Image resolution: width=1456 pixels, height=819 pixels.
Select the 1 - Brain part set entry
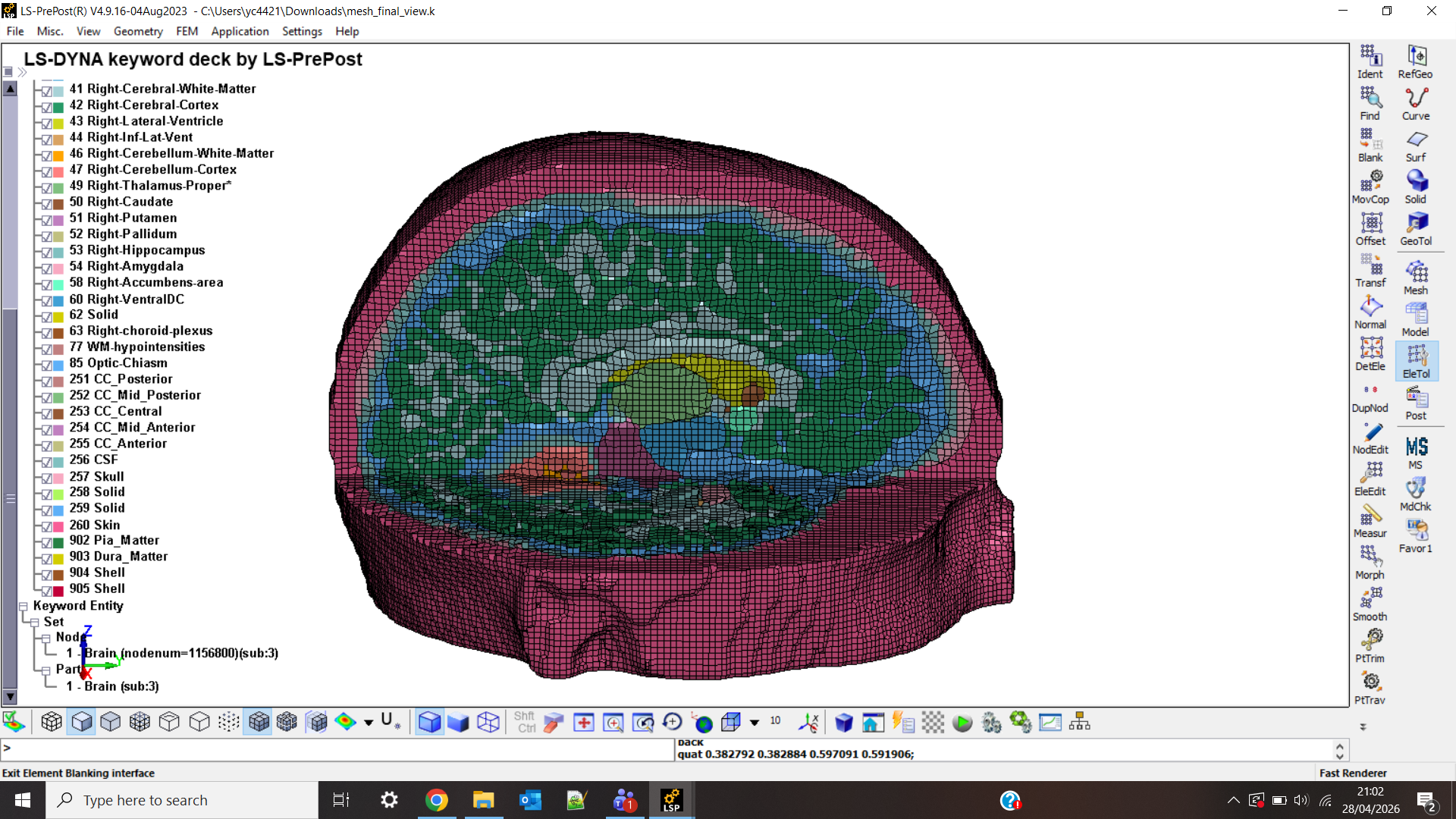(x=112, y=686)
